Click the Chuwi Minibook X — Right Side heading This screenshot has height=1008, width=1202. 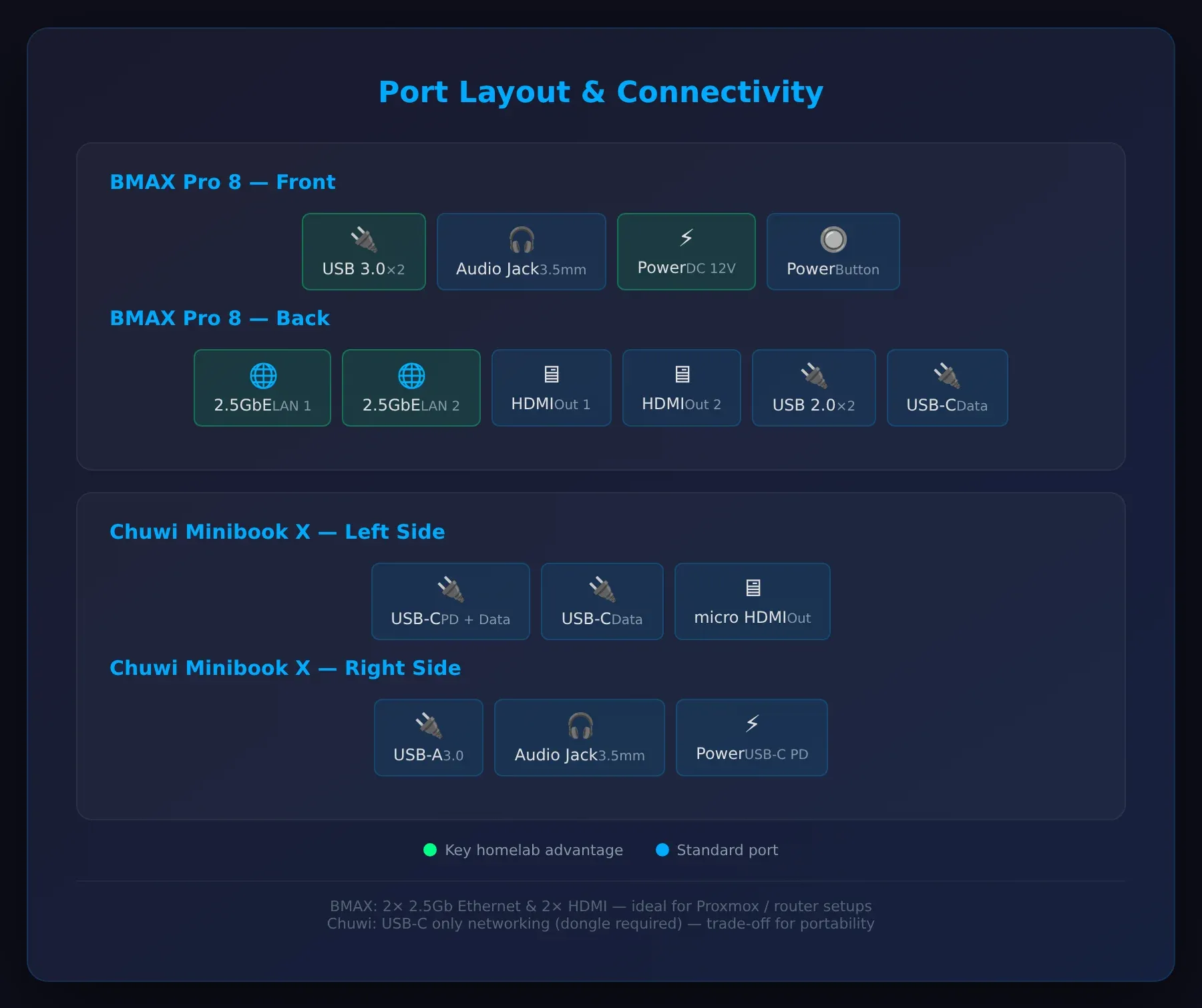[285, 668]
